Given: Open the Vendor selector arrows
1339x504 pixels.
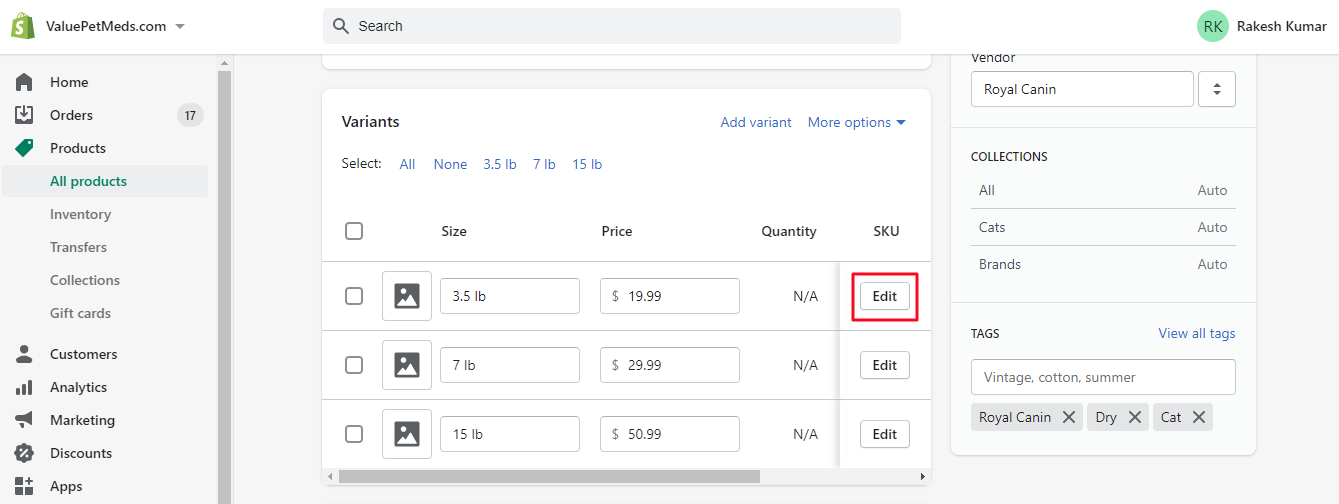Looking at the screenshot, I should click(1217, 89).
